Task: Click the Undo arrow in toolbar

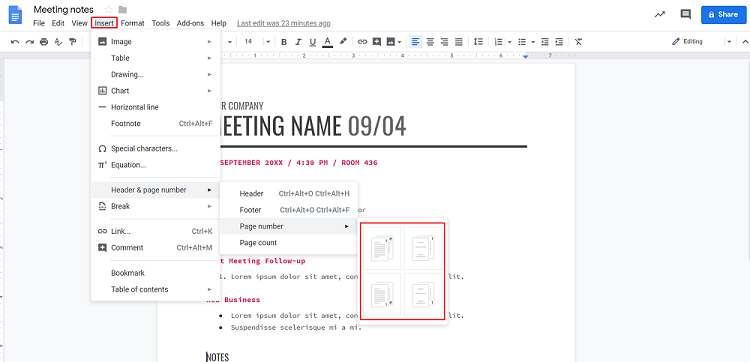Action: (x=15, y=42)
